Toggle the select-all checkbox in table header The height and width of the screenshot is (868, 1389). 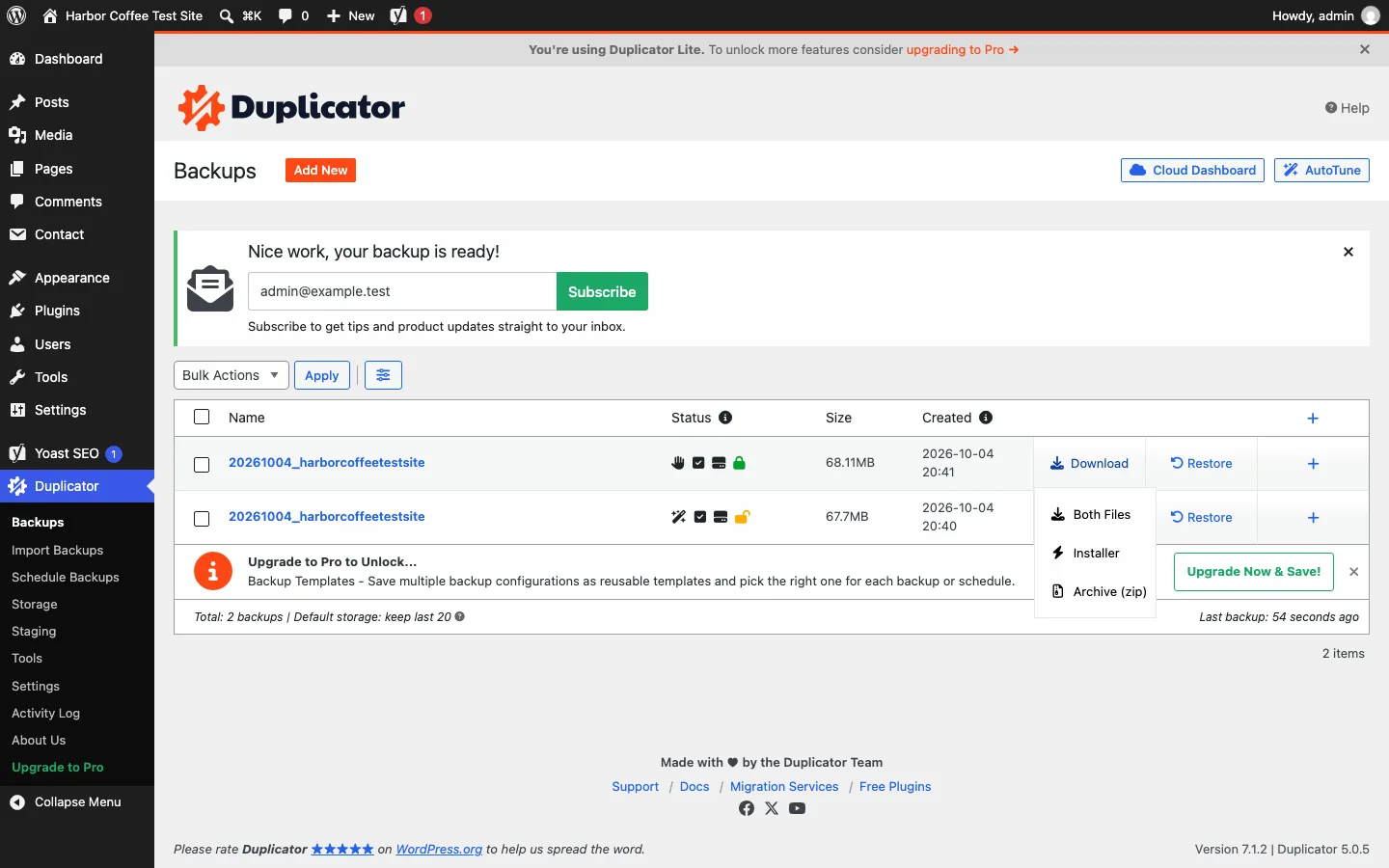[202, 417]
